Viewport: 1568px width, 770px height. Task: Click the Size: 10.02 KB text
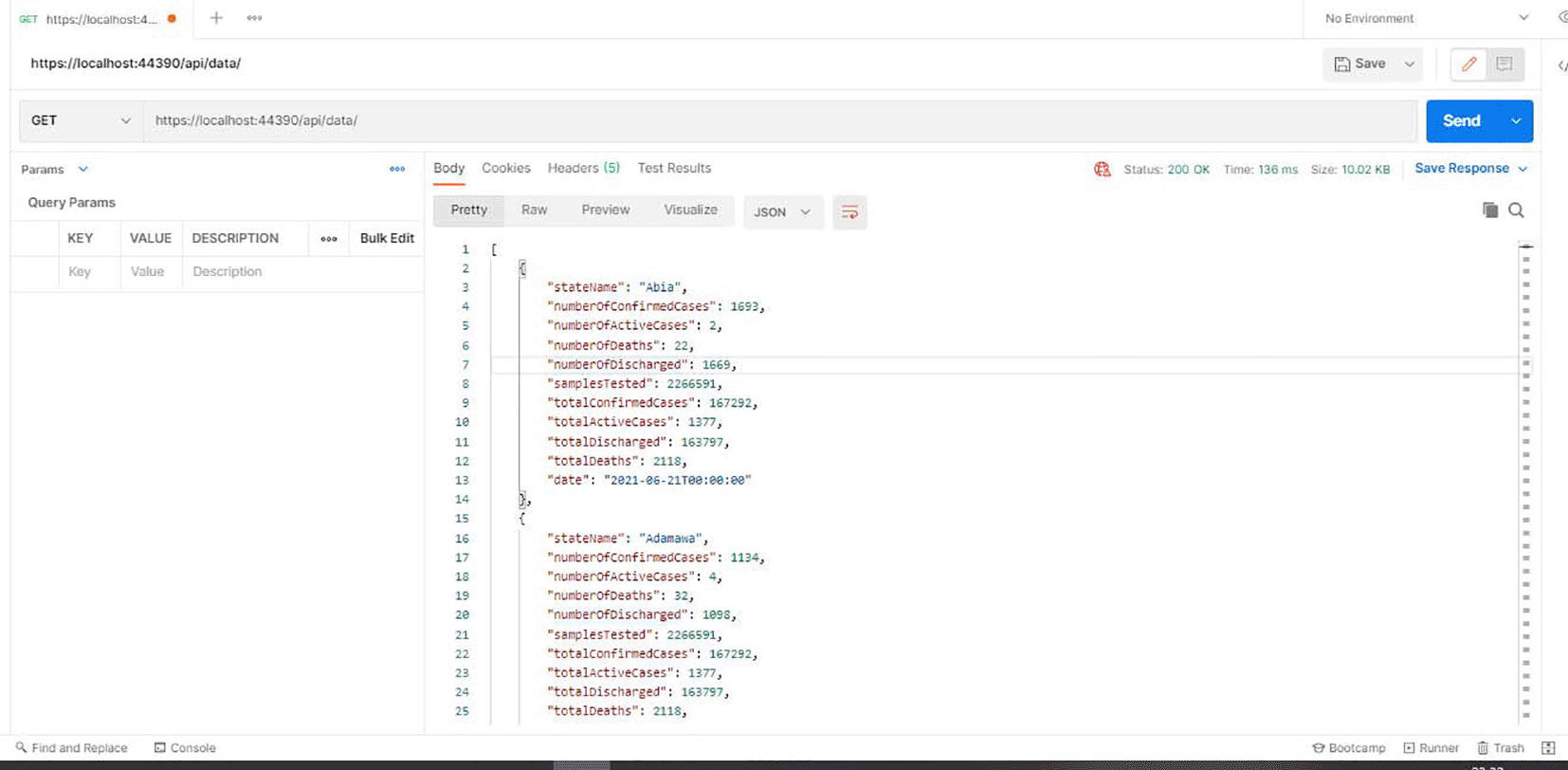(1350, 170)
